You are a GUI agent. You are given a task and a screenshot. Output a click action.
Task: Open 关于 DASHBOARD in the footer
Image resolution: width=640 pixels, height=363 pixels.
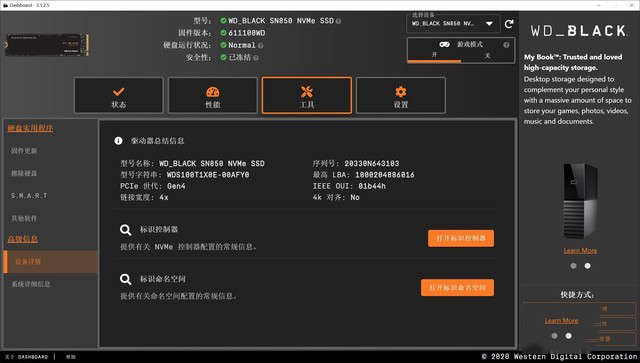coord(27,357)
